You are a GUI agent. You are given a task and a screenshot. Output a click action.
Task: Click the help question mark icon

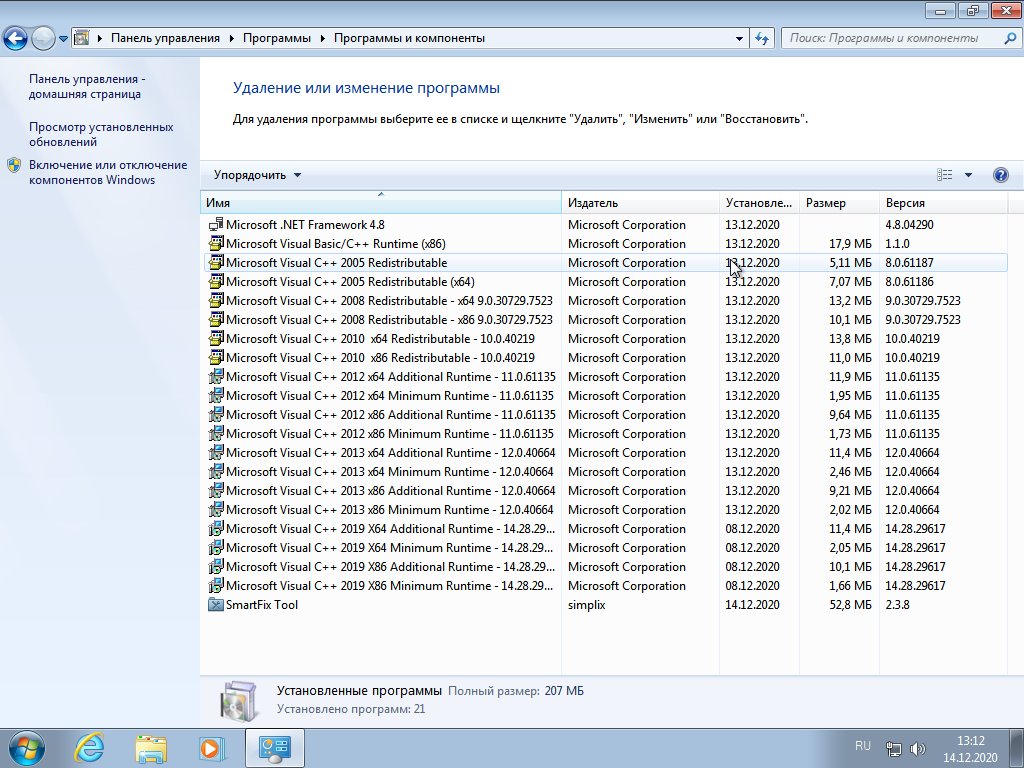click(1001, 175)
